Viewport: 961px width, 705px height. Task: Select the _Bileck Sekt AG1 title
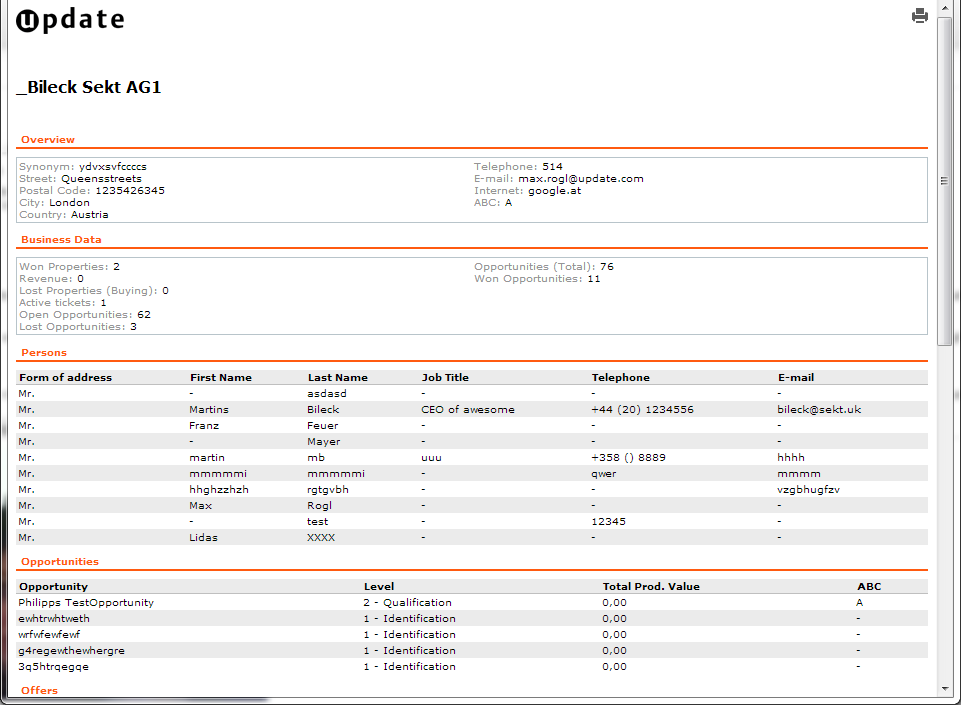click(88, 88)
